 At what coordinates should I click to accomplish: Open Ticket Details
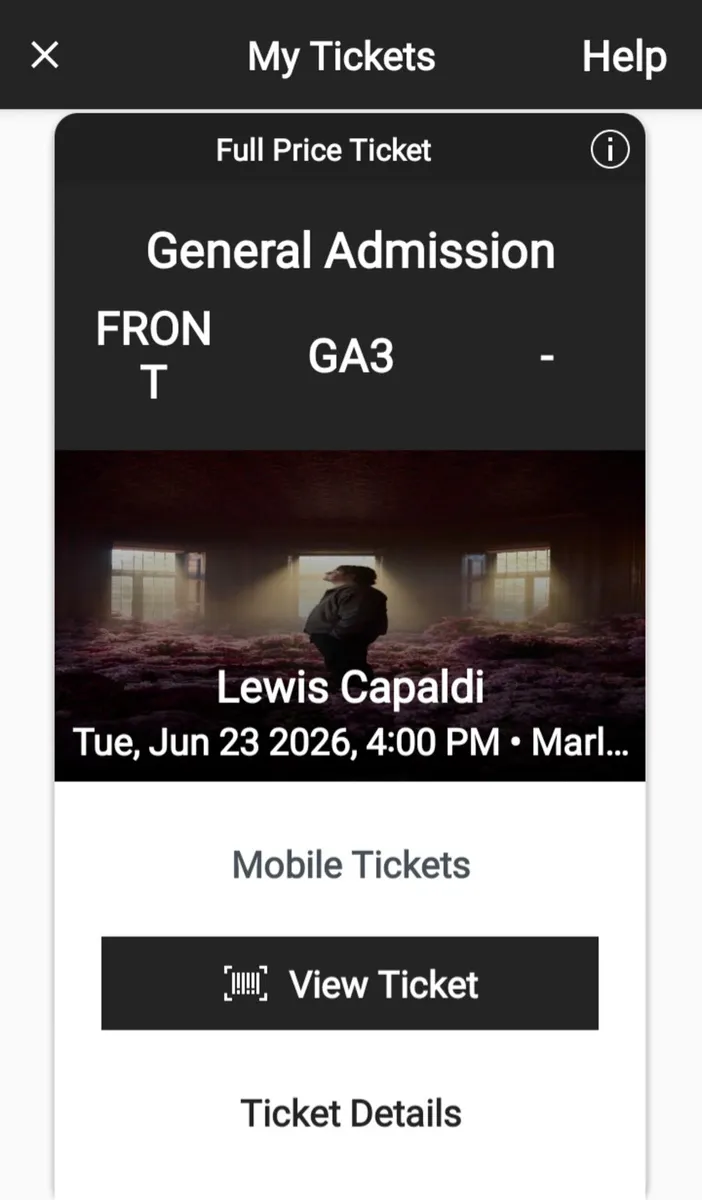click(350, 1112)
